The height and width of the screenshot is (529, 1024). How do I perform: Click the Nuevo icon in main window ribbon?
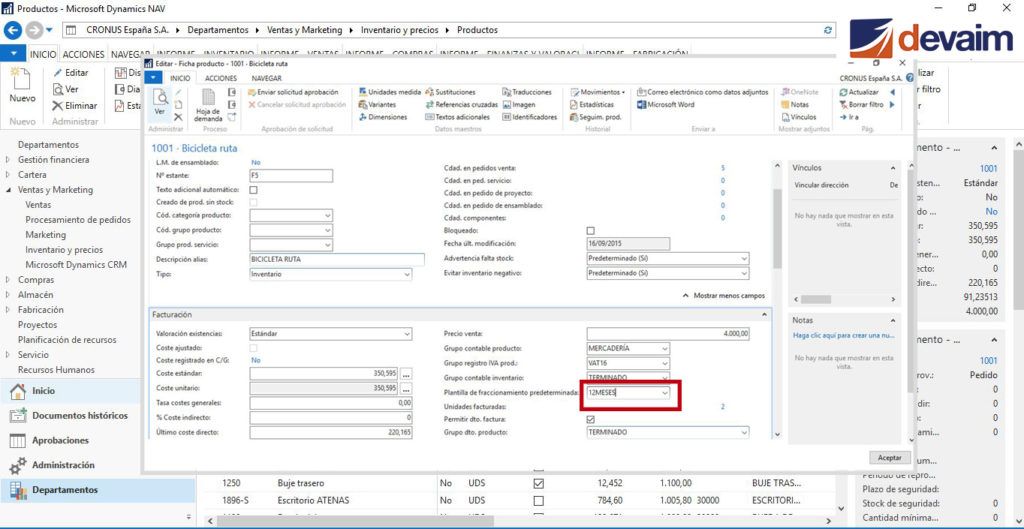pos(22,86)
